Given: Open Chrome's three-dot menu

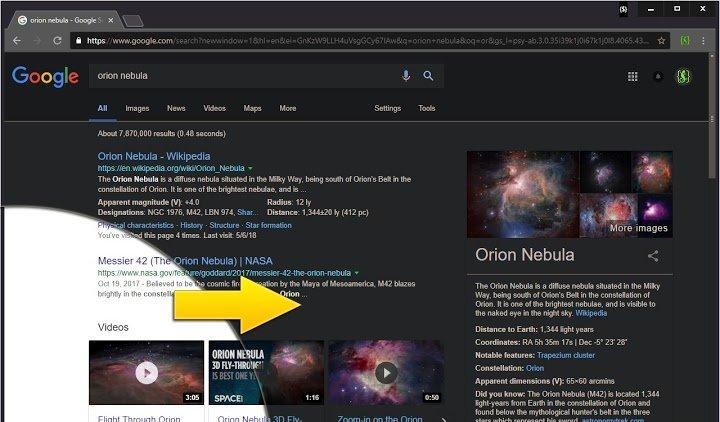Looking at the screenshot, I should tap(703, 40).
